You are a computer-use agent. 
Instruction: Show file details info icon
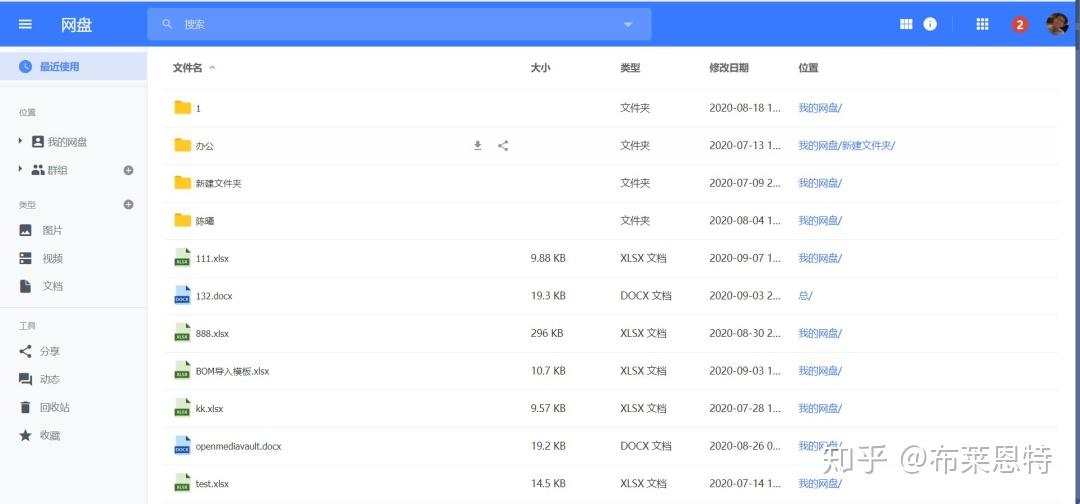[930, 24]
